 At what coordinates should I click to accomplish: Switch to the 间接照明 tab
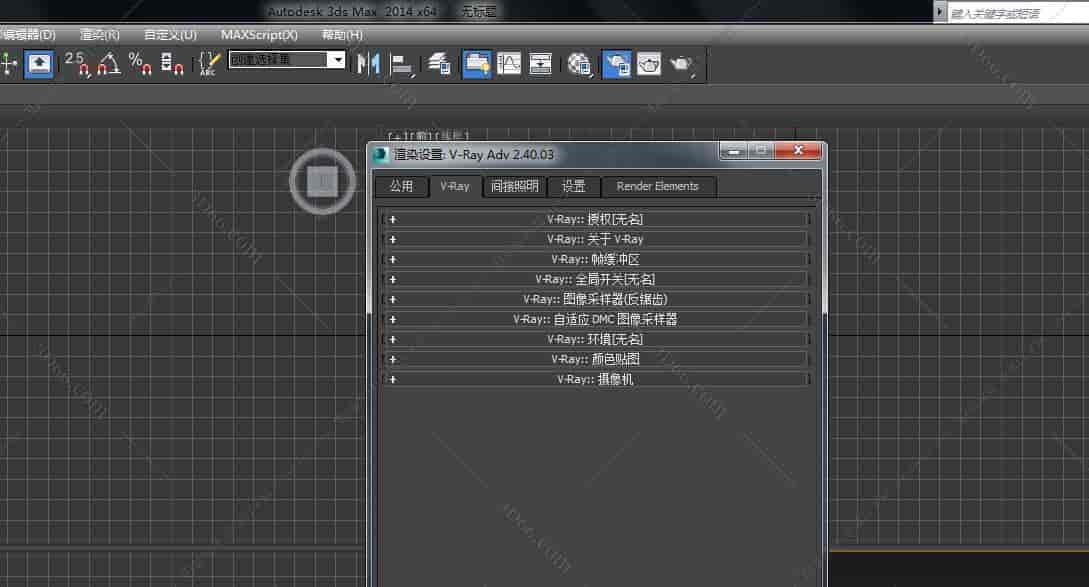coord(514,186)
